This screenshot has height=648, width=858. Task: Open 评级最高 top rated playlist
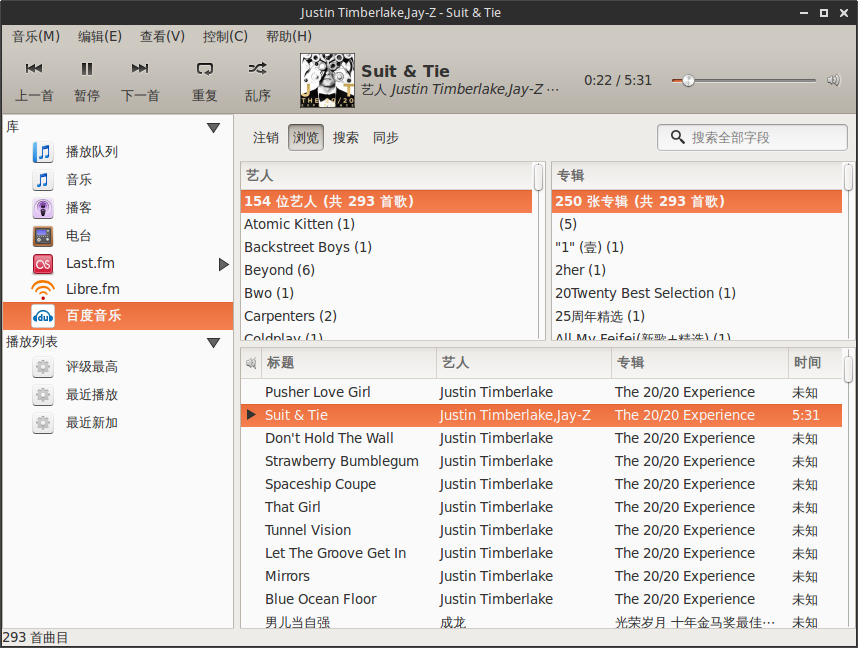pos(117,367)
